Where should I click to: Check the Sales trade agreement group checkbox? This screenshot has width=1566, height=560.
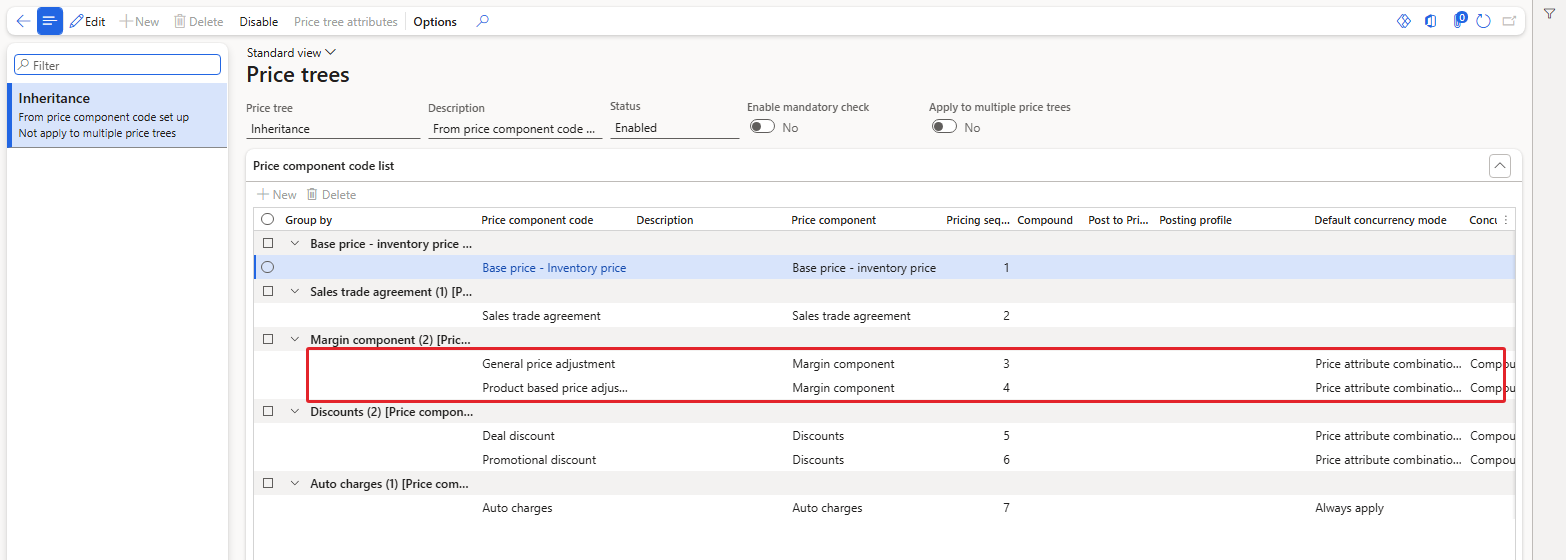click(267, 291)
